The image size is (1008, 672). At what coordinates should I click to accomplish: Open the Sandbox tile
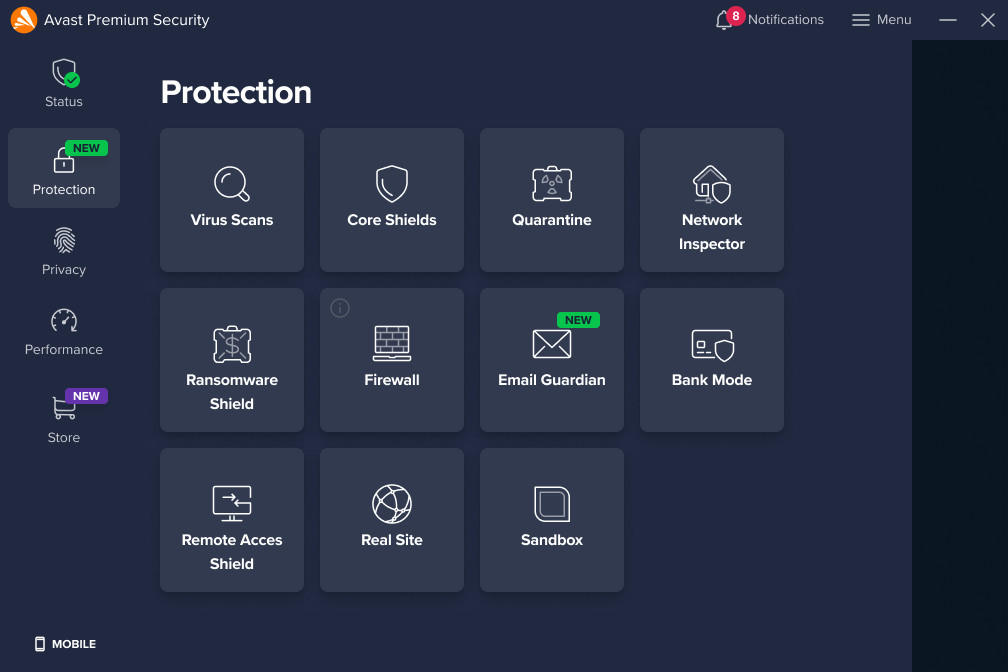click(552, 520)
